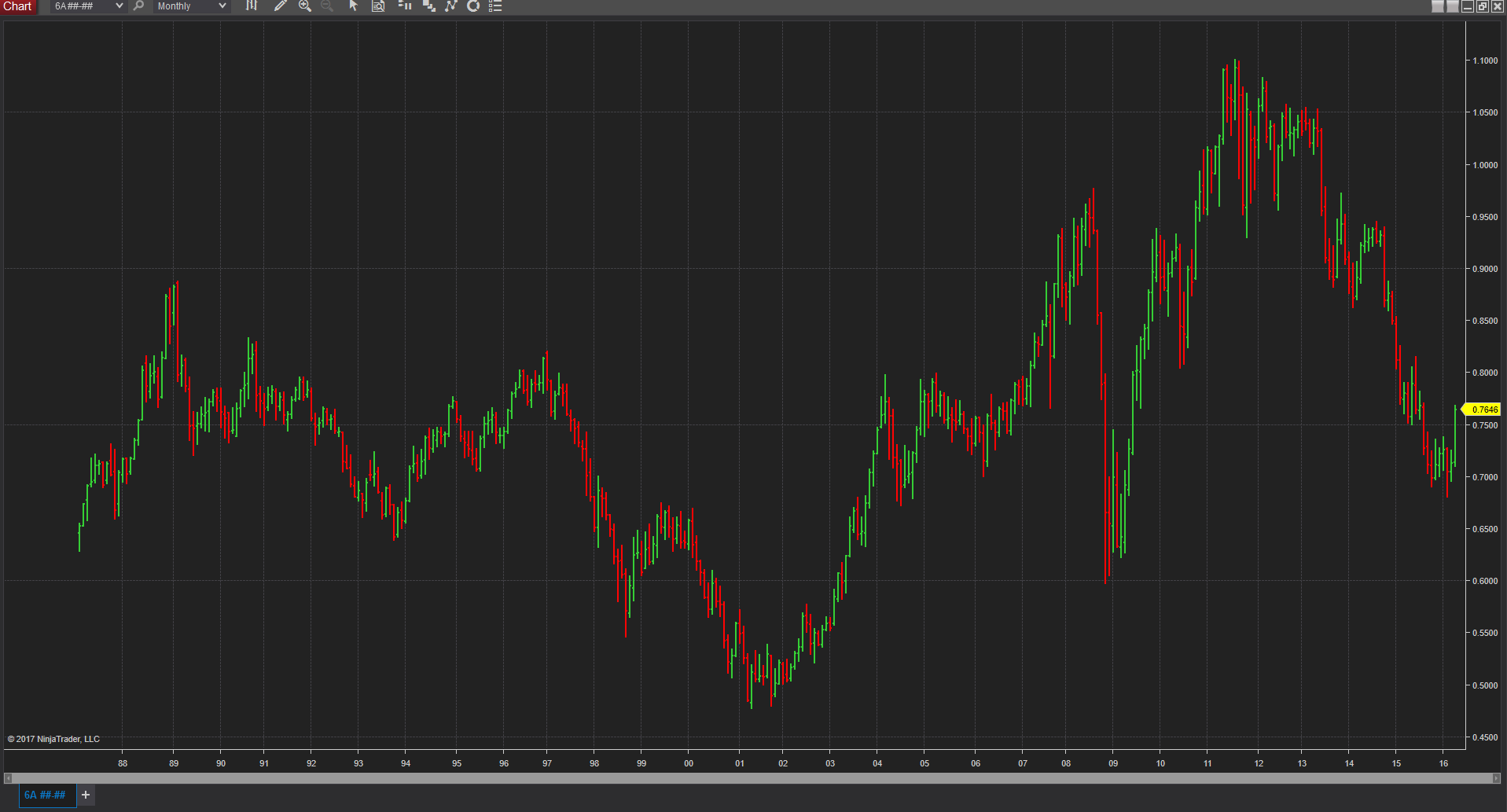Click the 1.0000 price axis label

(1485, 165)
